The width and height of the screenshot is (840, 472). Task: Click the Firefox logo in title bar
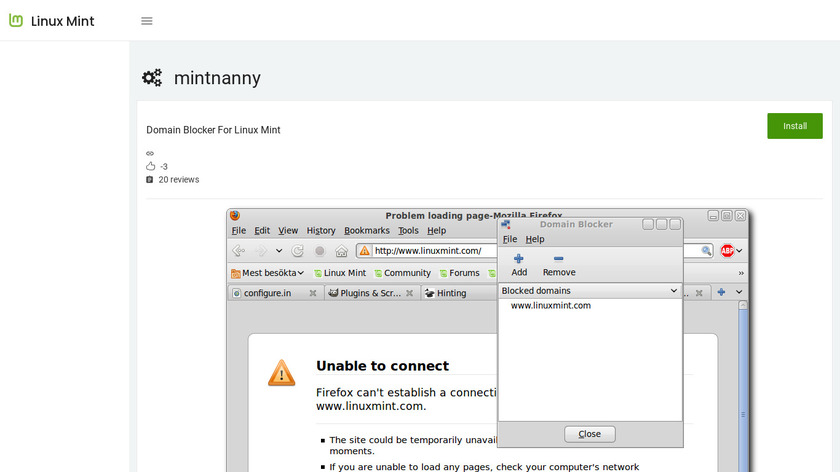[235, 215]
